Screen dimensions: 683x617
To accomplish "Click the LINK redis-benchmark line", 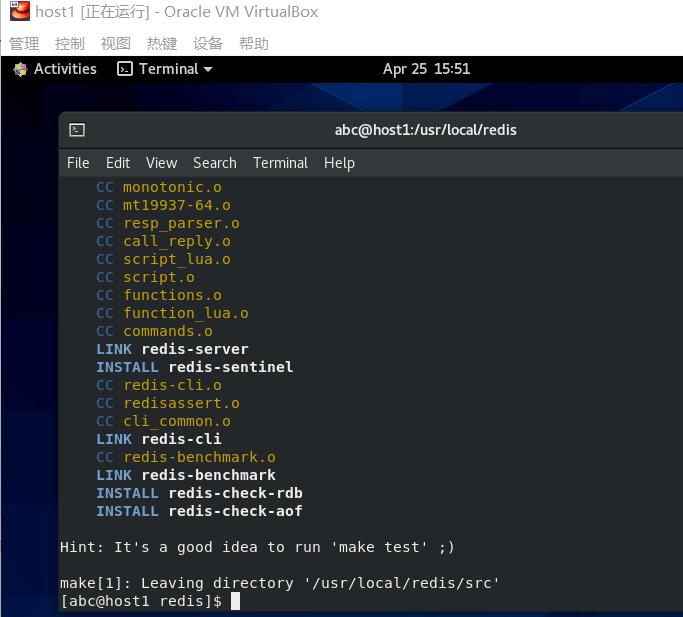I will [x=186, y=475].
